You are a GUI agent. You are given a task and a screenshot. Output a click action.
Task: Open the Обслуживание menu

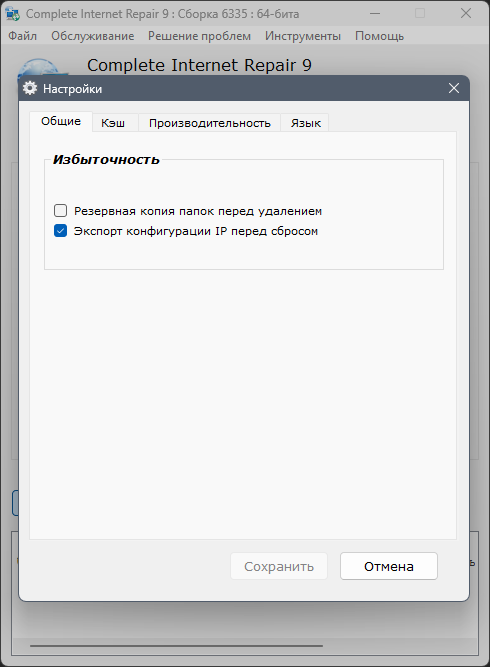point(93,36)
